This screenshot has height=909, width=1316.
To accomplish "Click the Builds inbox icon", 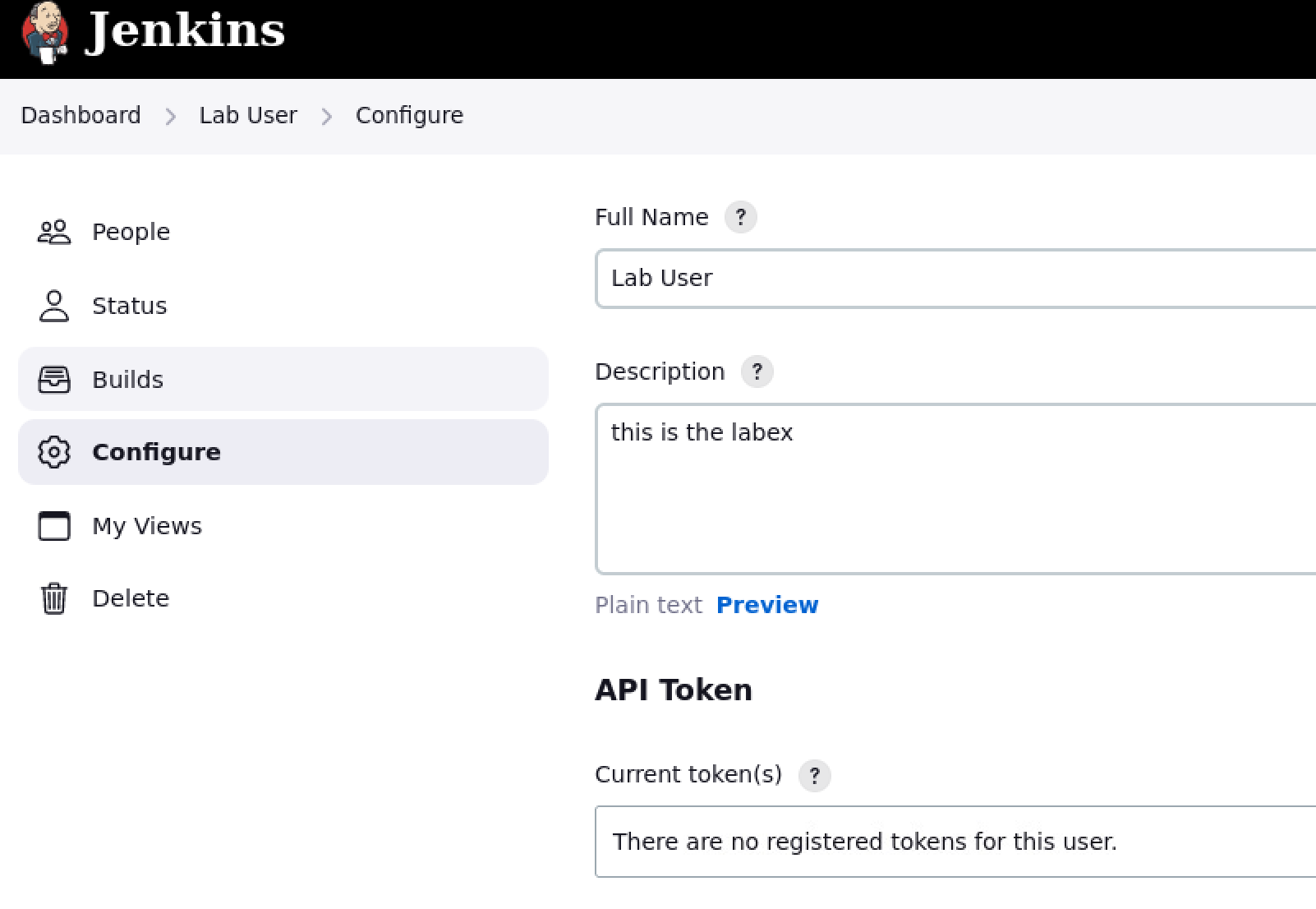I will click(x=54, y=379).
